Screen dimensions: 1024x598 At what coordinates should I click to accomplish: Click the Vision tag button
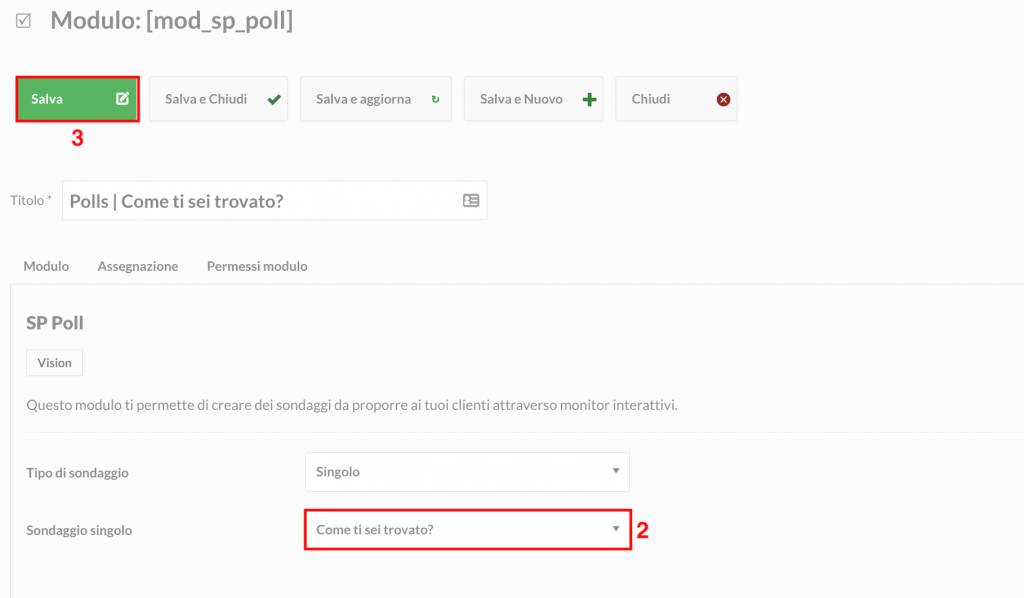(54, 362)
